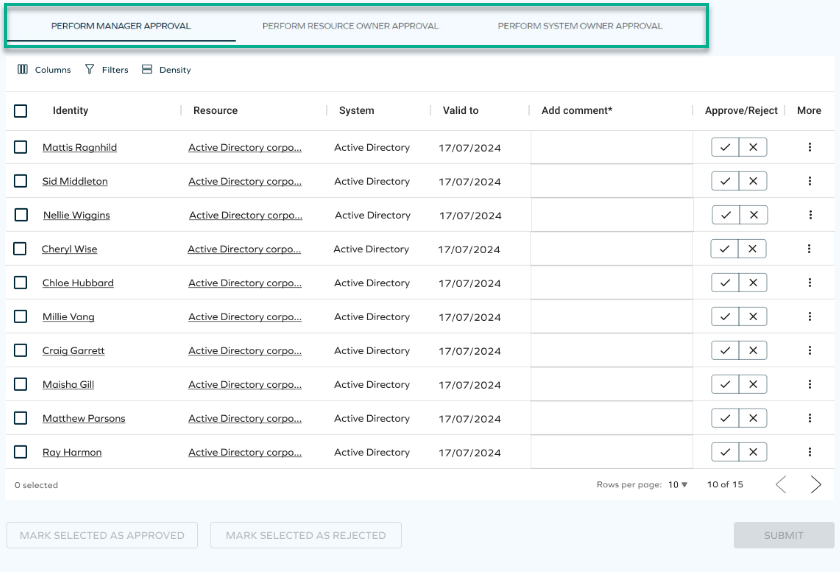This screenshot has height=572, width=840.
Task: Open the Columns configuration panel
Action: (44, 70)
